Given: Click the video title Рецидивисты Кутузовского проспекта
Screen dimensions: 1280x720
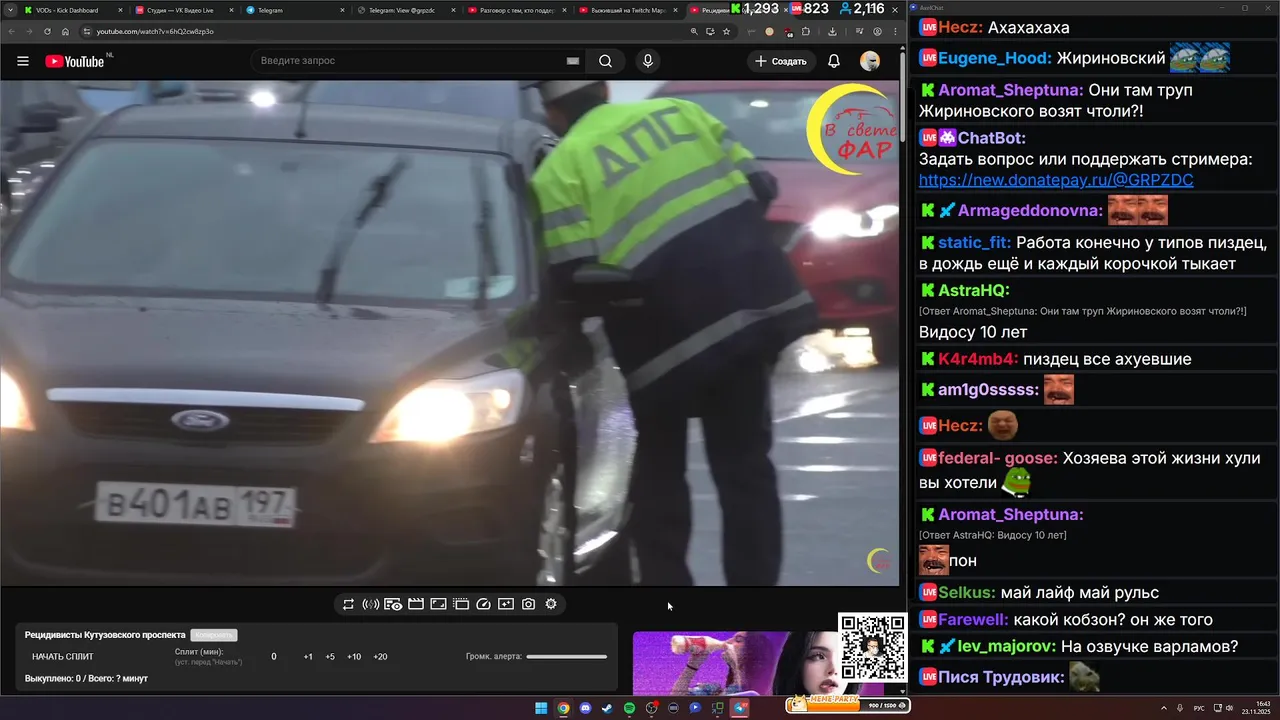Looking at the screenshot, I should (105, 635).
